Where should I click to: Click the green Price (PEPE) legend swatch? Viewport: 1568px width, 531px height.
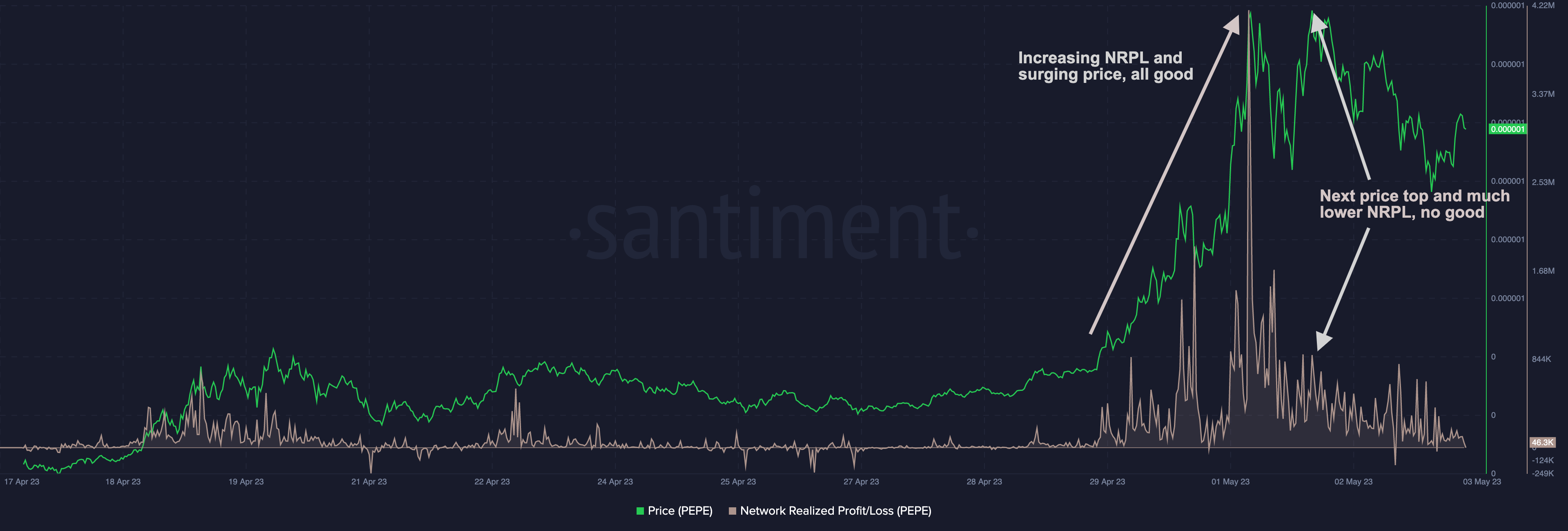[x=640, y=511]
